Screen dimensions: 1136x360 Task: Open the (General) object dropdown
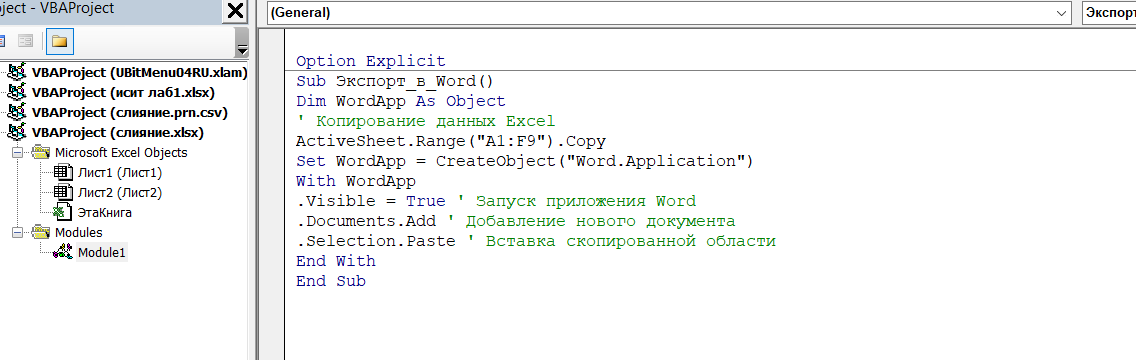tap(669, 12)
